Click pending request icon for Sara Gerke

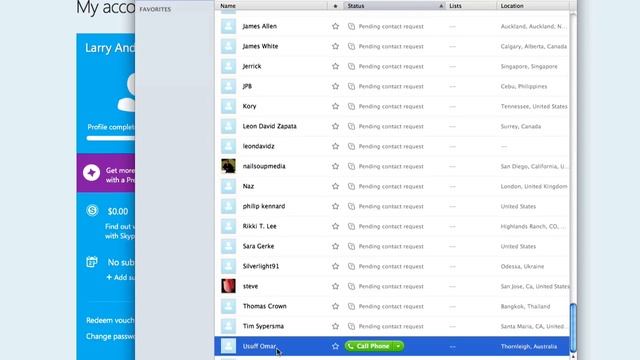[x=351, y=246]
